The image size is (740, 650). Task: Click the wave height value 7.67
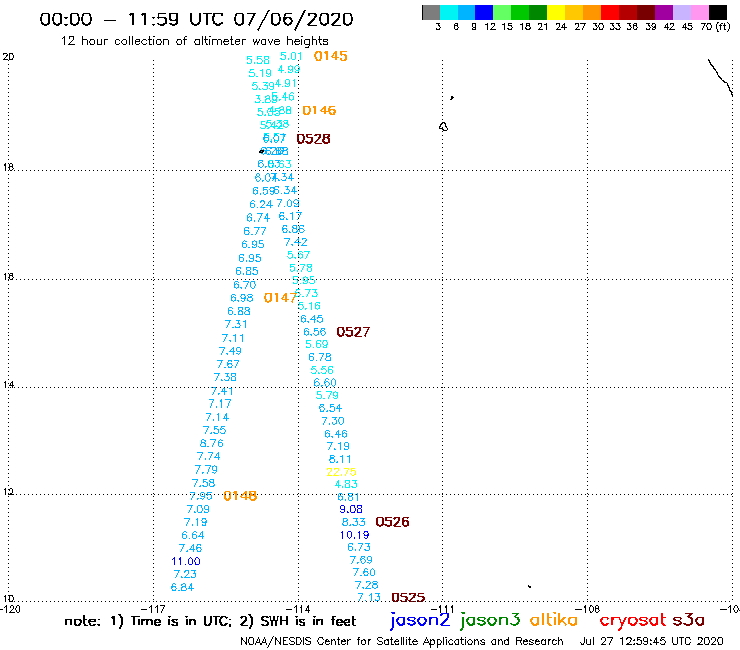coord(228,364)
